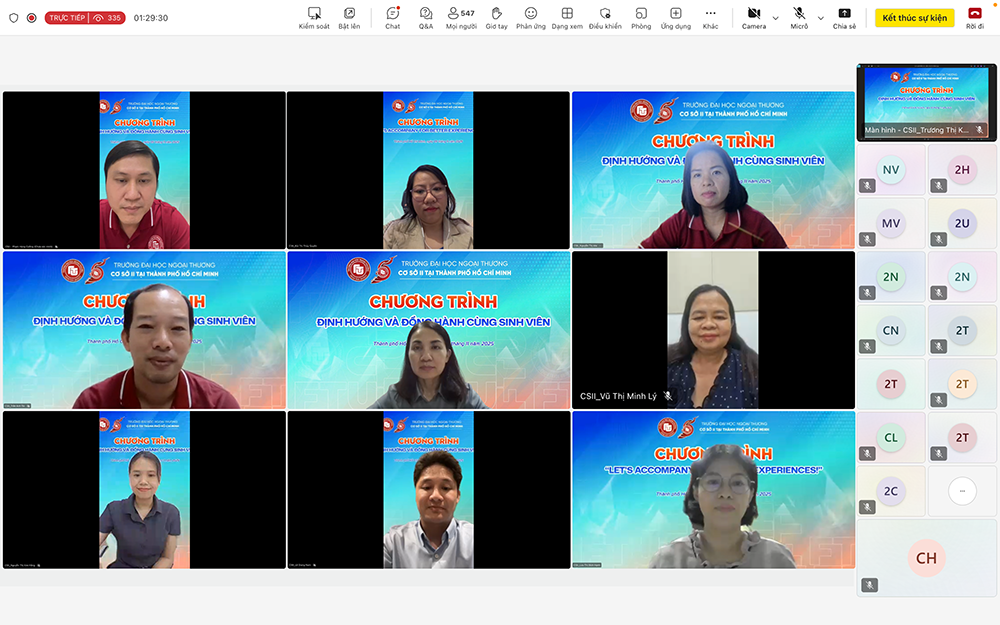Open the Ứng dụng apps panel
Image resolution: width=1000 pixels, height=625 pixels.
click(x=676, y=17)
